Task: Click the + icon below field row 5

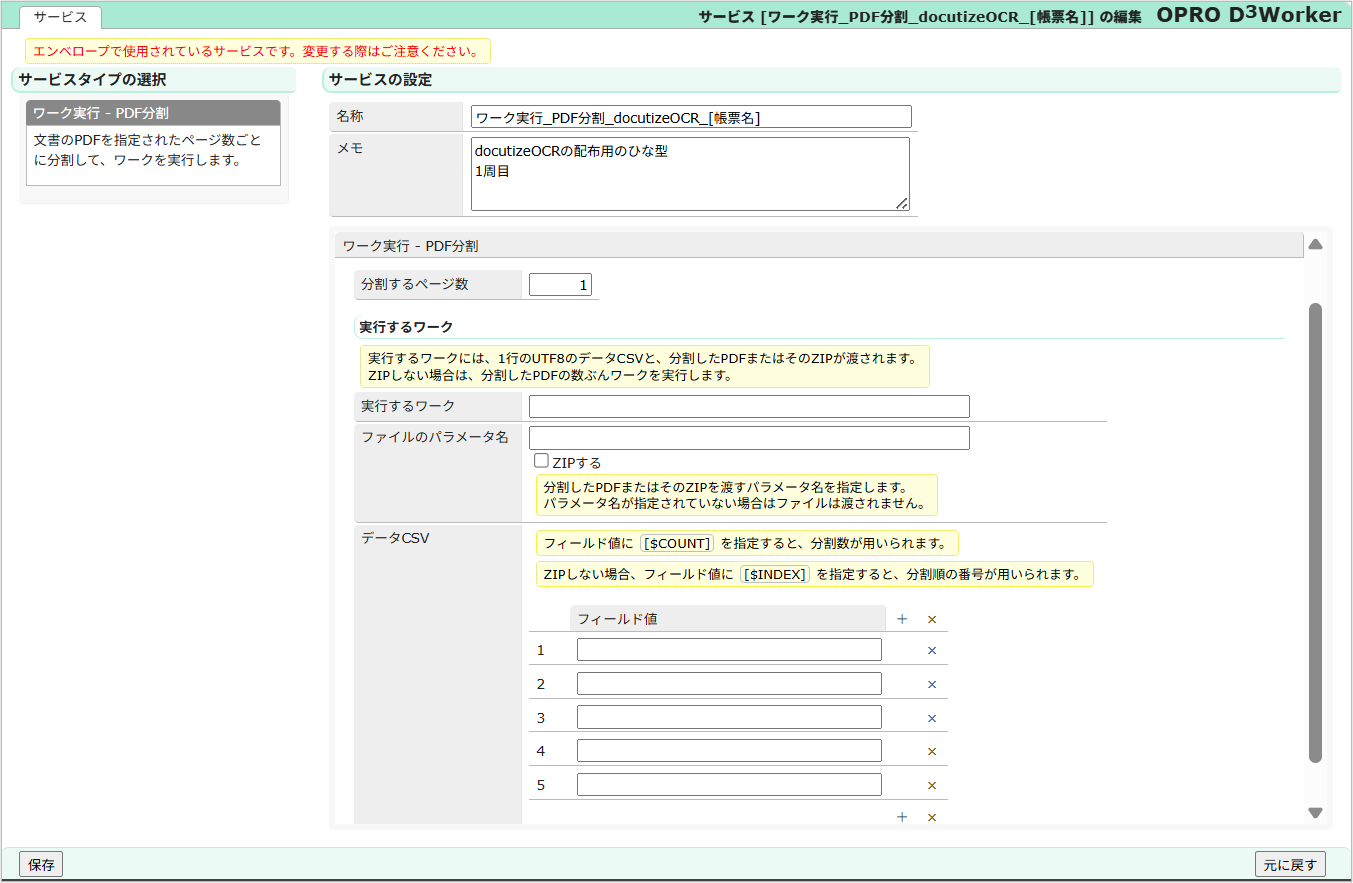Action: pos(901,816)
